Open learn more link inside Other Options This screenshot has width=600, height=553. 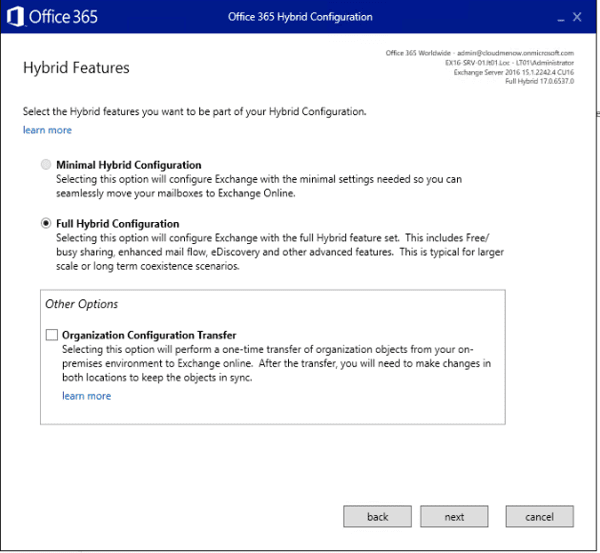coord(86,396)
